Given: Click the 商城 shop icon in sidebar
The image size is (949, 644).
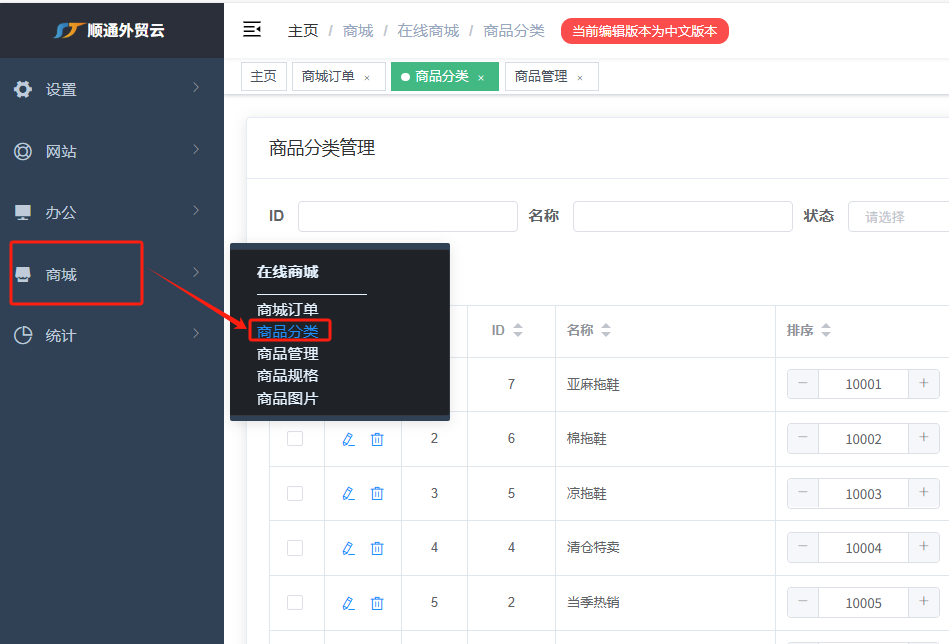Looking at the screenshot, I should click(23, 274).
